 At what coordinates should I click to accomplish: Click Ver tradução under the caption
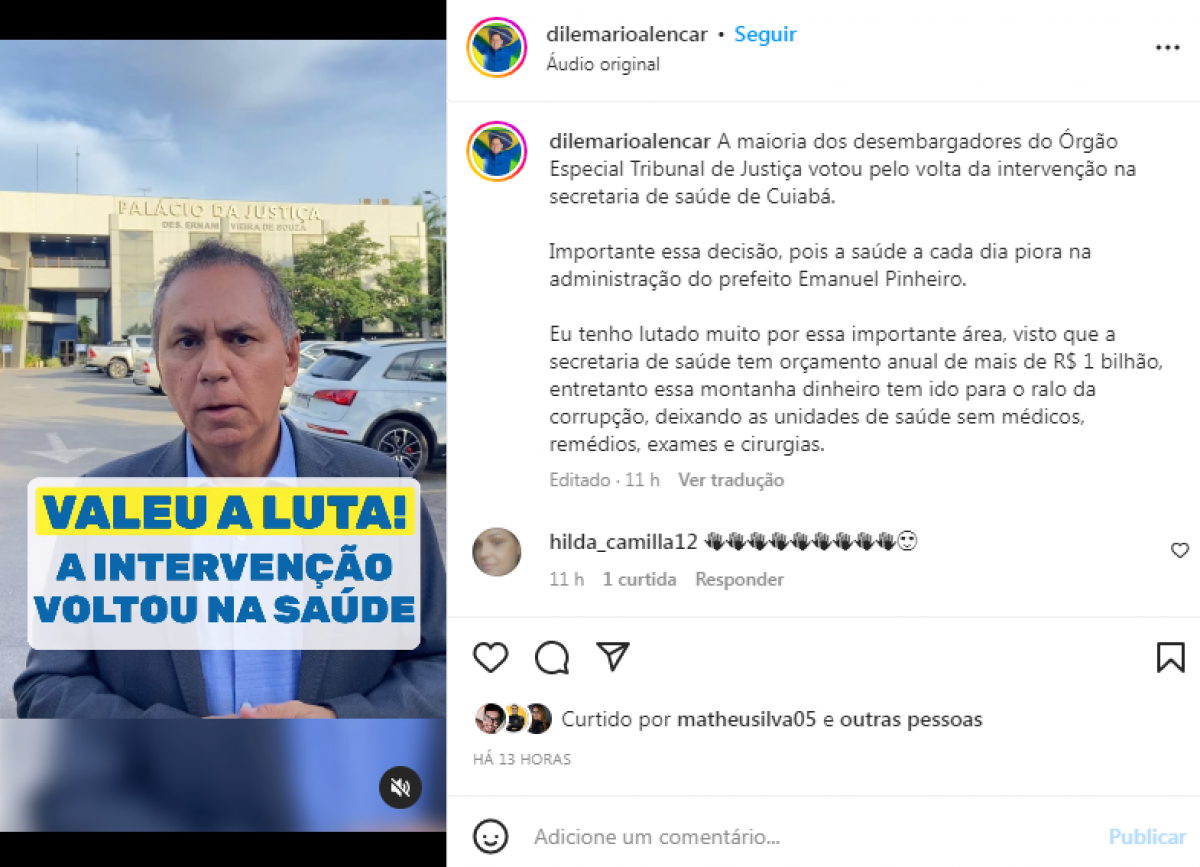731,480
